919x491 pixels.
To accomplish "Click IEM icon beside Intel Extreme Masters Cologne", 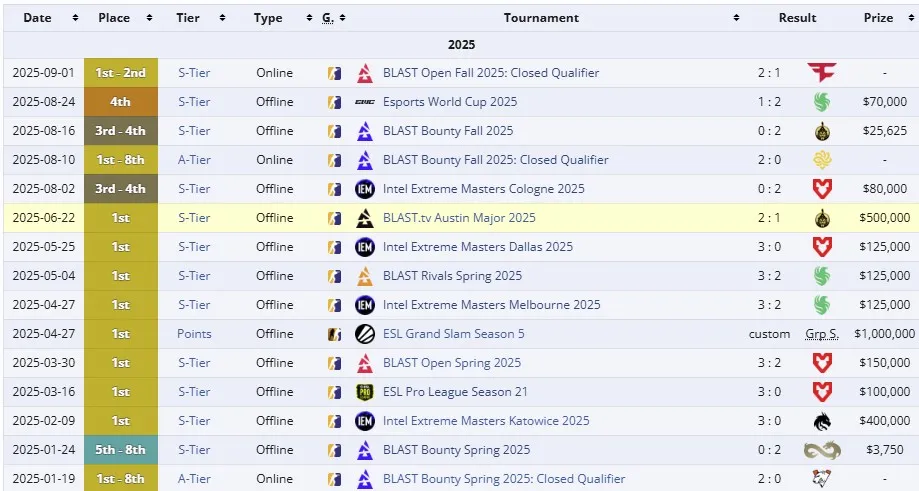I will [365, 189].
